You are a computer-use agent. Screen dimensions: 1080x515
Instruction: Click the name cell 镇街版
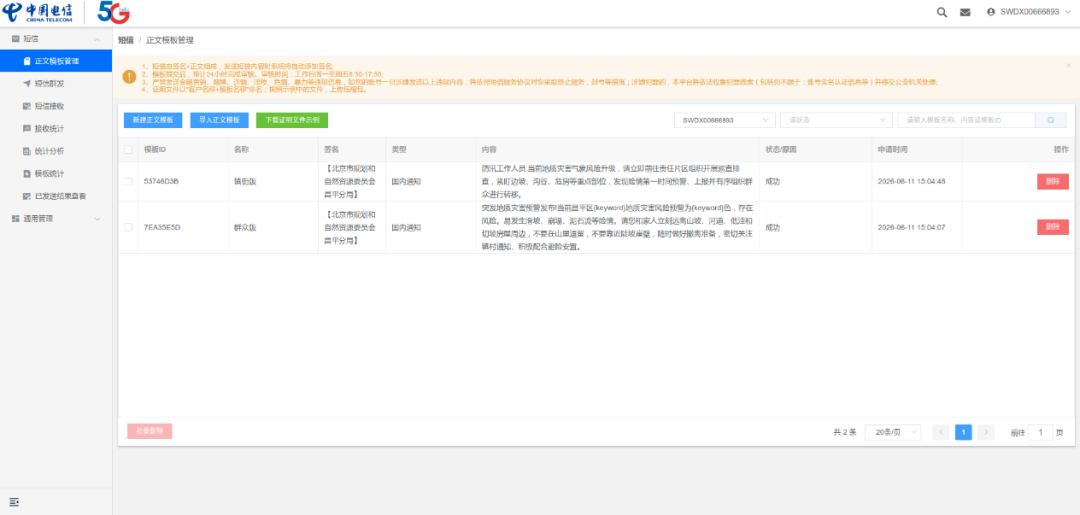[x=245, y=182]
